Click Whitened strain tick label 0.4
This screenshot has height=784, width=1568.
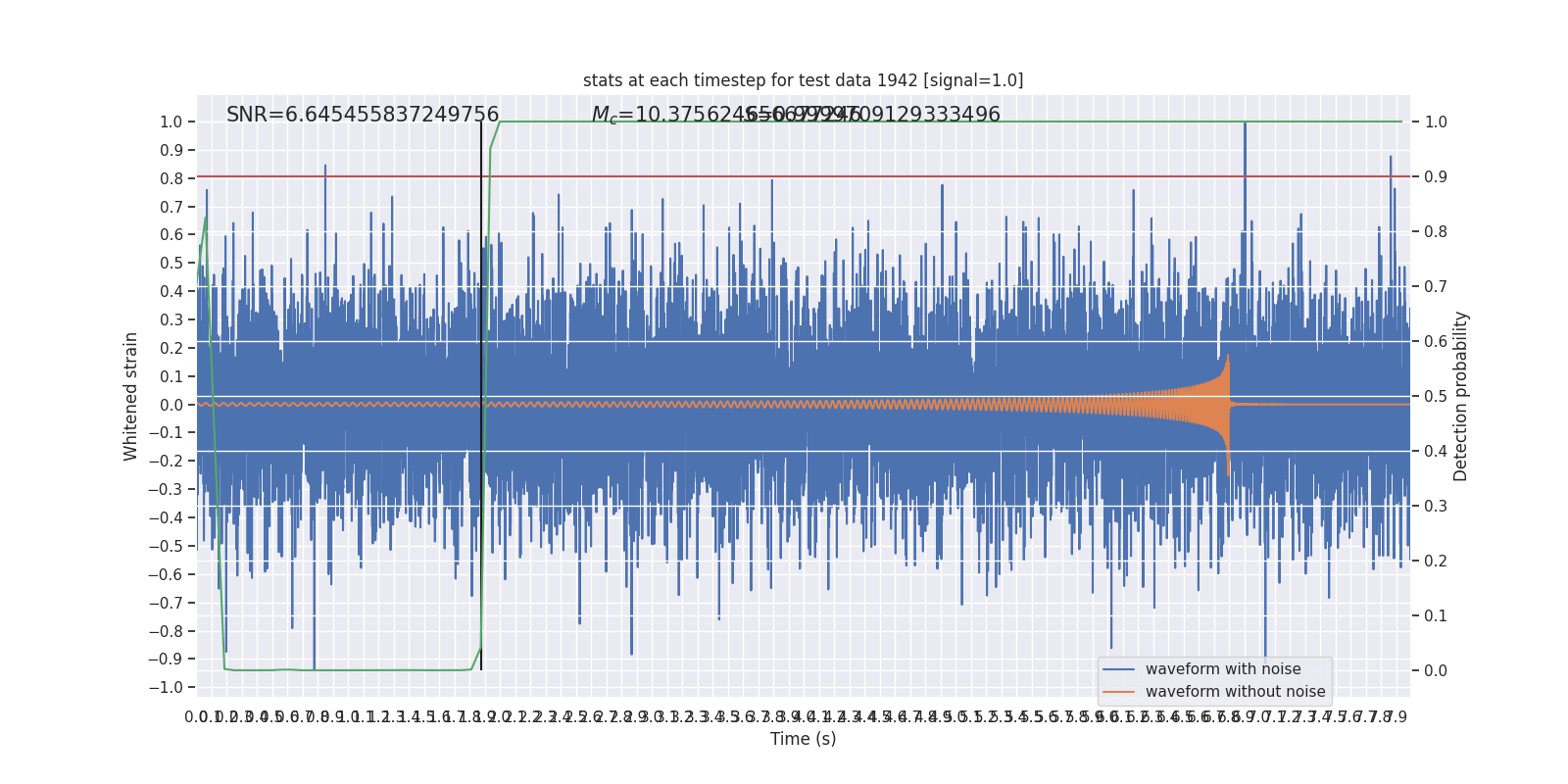pyautogui.click(x=171, y=292)
